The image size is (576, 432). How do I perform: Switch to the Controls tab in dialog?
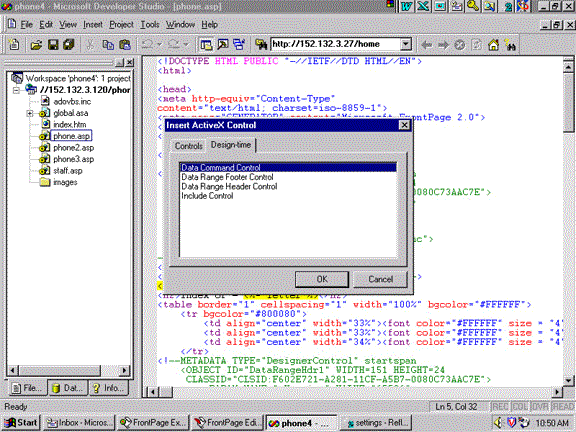click(x=188, y=146)
